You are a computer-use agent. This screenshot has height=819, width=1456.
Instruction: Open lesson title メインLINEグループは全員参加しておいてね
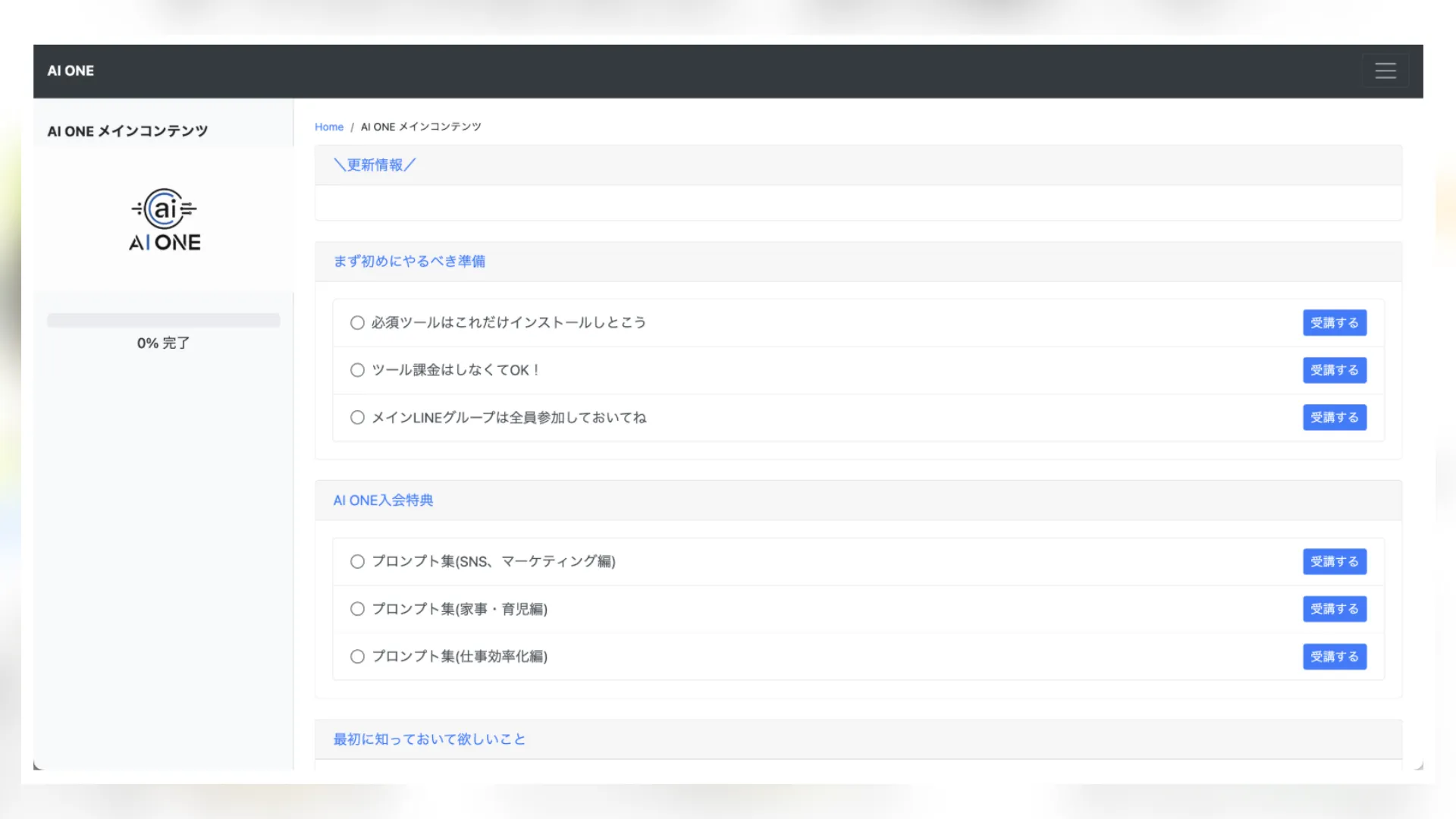point(509,417)
